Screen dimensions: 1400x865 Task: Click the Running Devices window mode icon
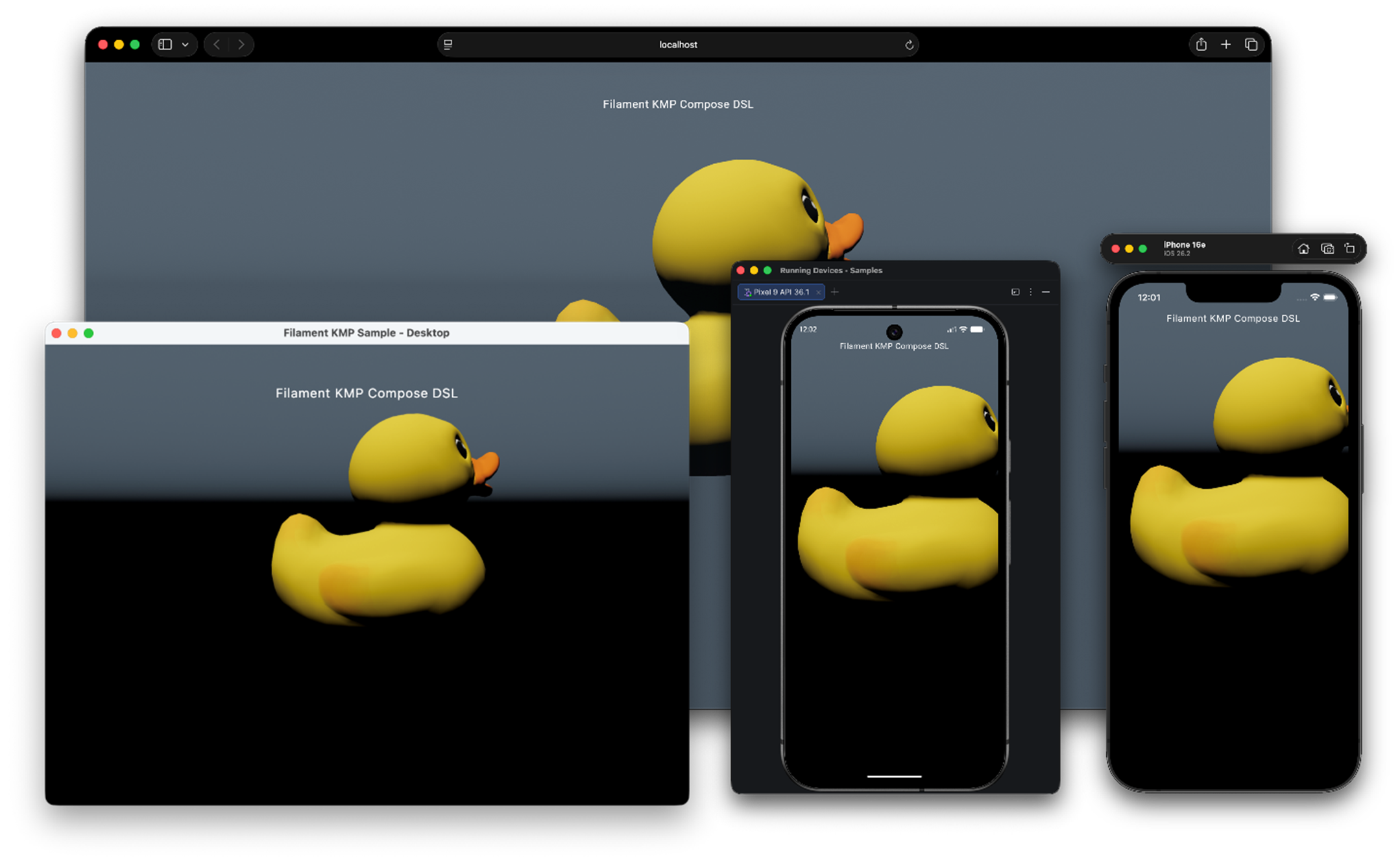1015,292
